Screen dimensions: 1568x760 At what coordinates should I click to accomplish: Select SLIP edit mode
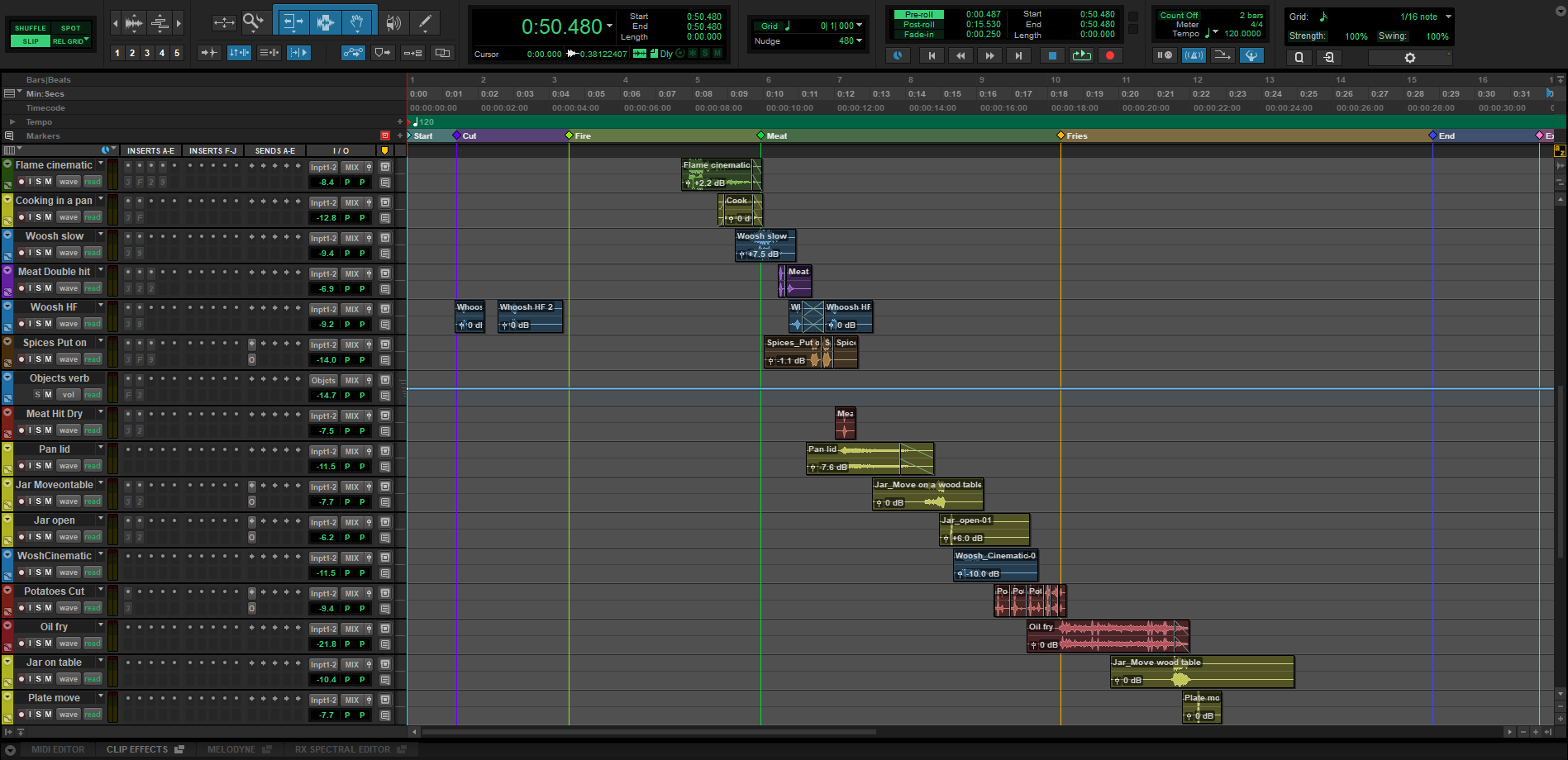point(31,41)
